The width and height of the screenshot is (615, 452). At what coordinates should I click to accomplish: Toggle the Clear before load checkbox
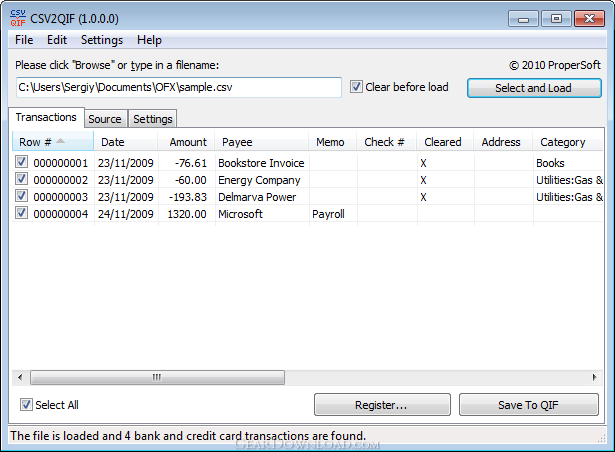(356, 87)
